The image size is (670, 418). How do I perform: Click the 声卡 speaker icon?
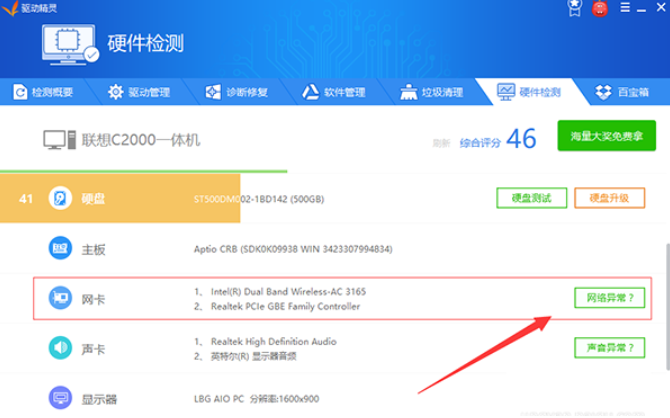(x=60, y=348)
